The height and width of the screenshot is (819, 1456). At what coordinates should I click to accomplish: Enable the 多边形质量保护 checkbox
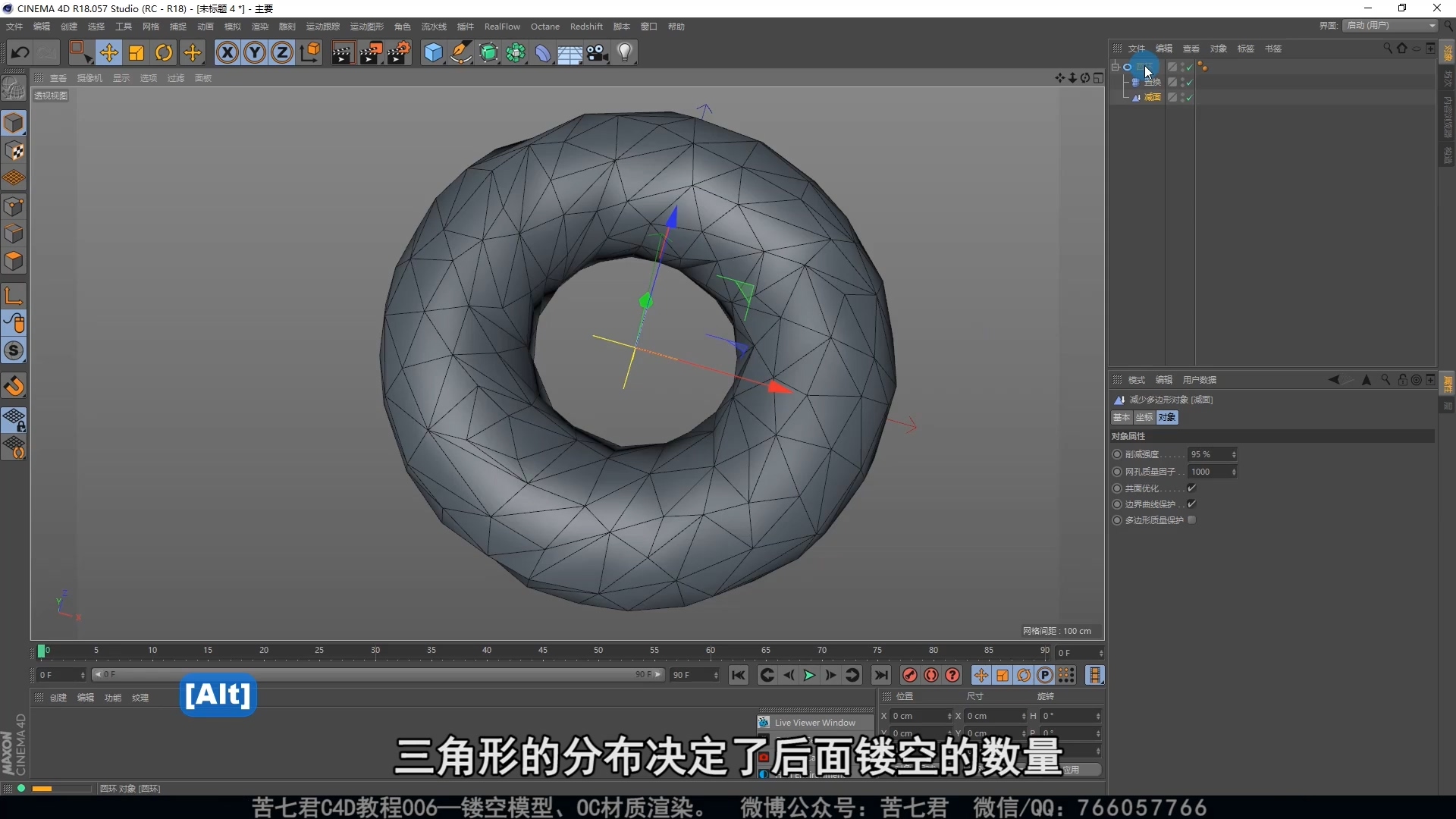pos(1191,520)
